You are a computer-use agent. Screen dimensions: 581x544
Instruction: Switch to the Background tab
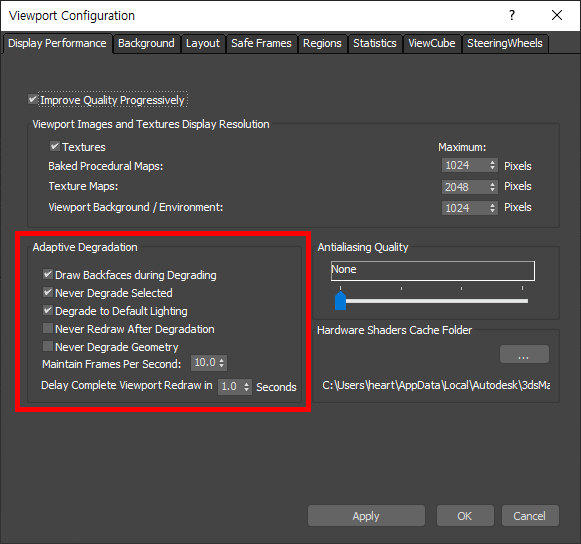(146, 43)
